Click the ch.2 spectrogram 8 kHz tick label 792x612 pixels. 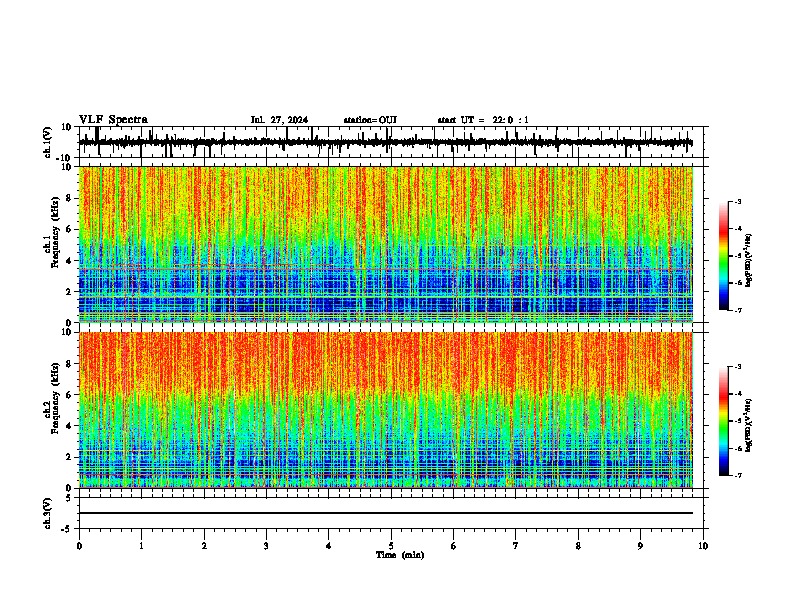[69, 364]
